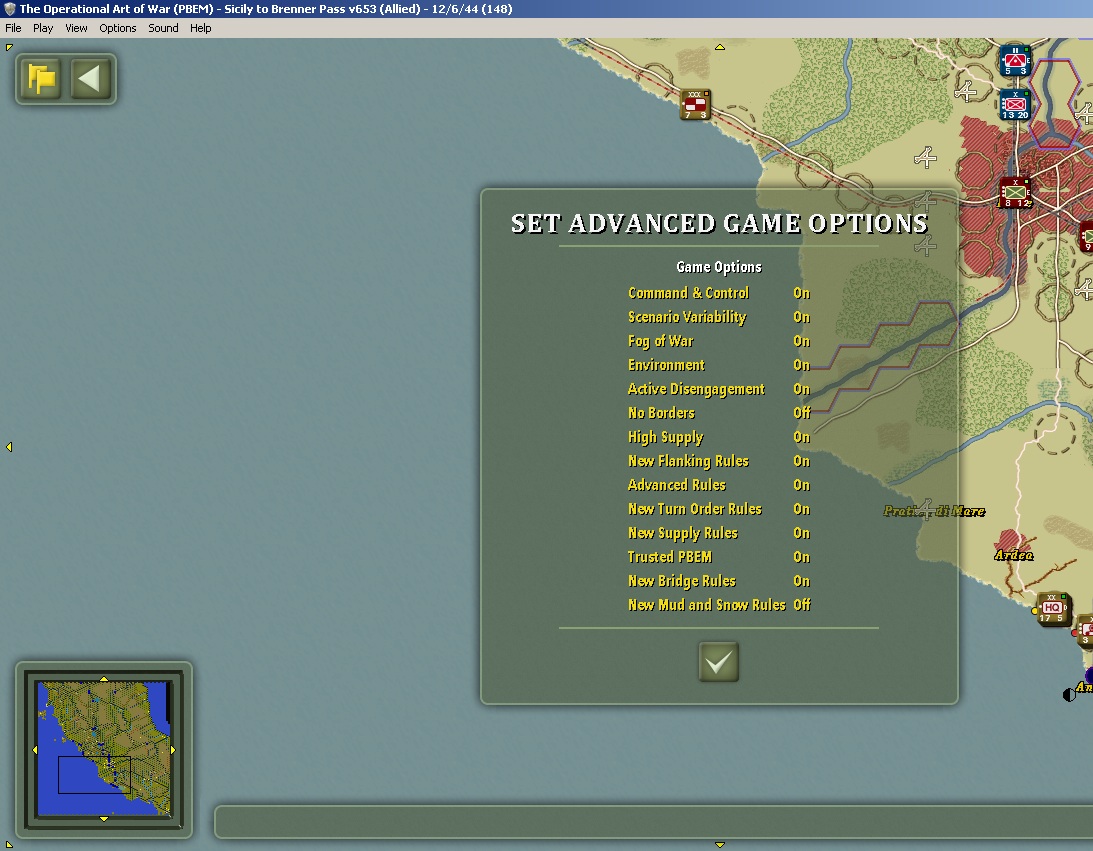Open the Help menu
Image resolution: width=1093 pixels, height=851 pixels.
pos(201,28)
